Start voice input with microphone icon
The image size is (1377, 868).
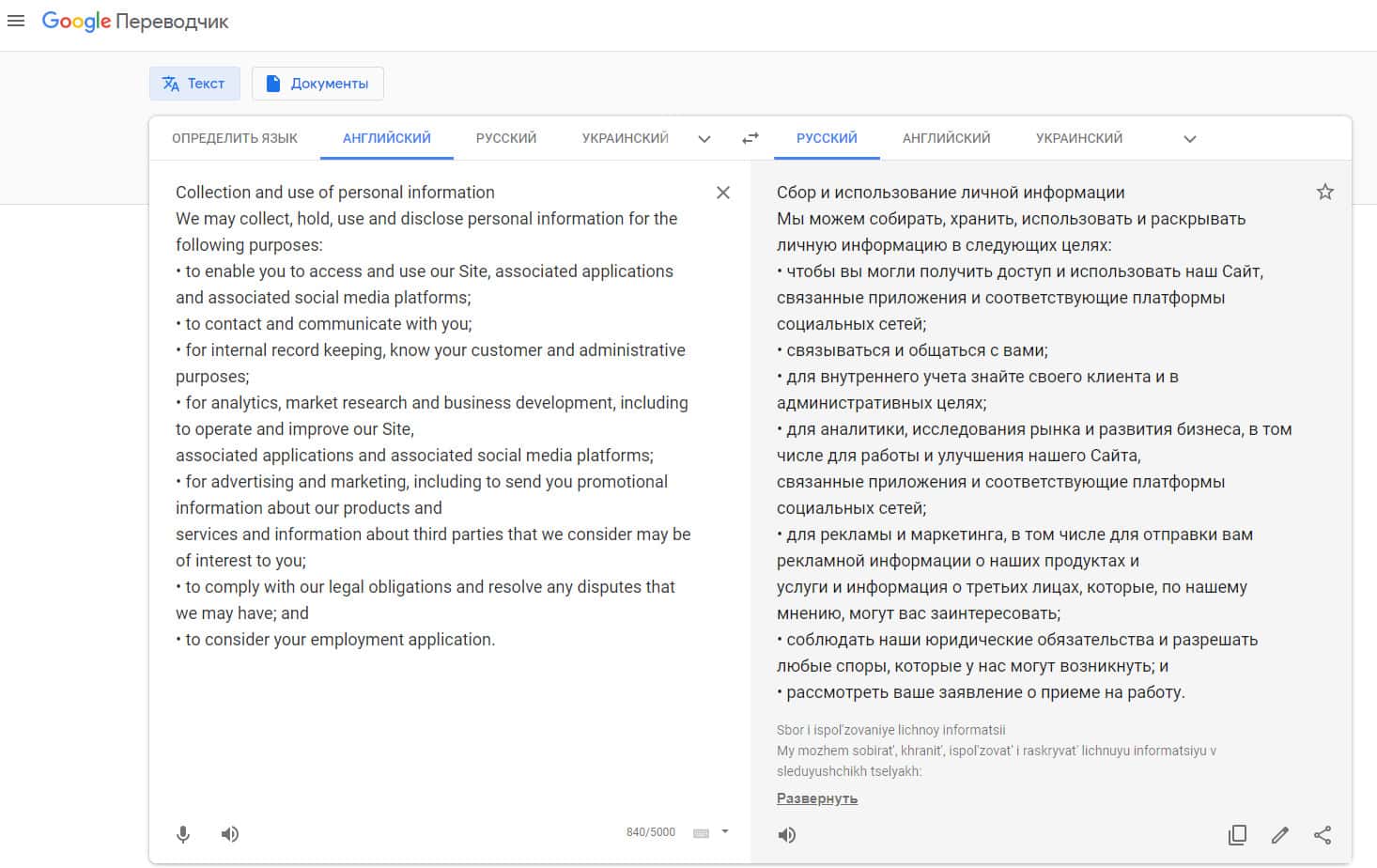pos(183,834)
